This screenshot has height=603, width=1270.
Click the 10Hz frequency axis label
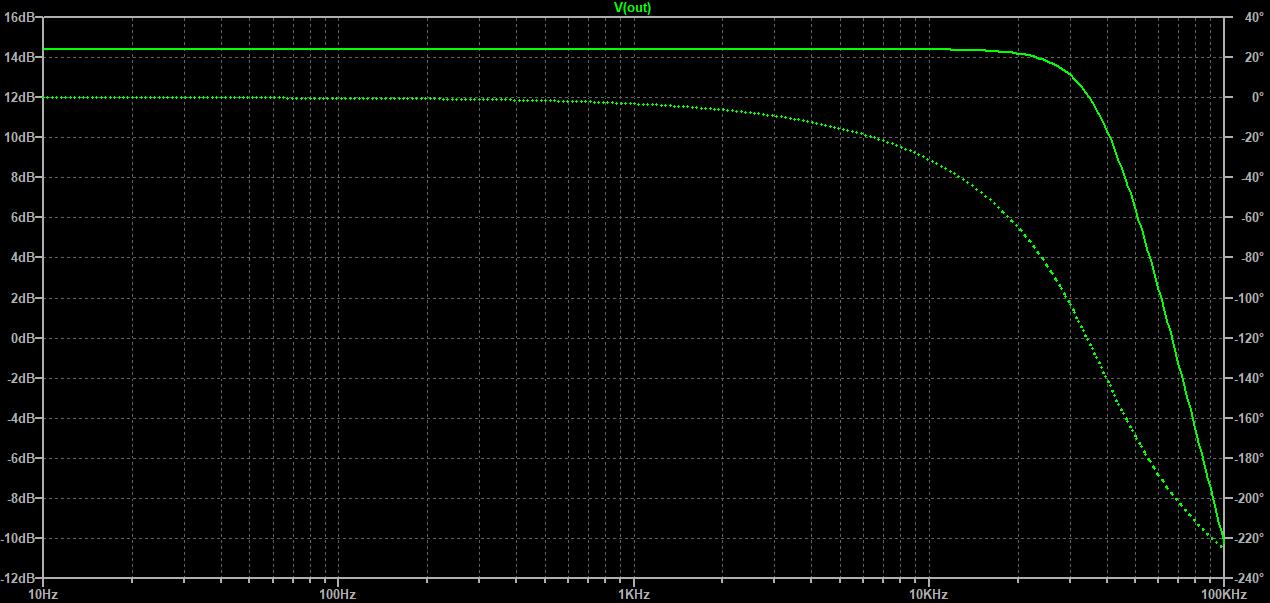point(42,594)
